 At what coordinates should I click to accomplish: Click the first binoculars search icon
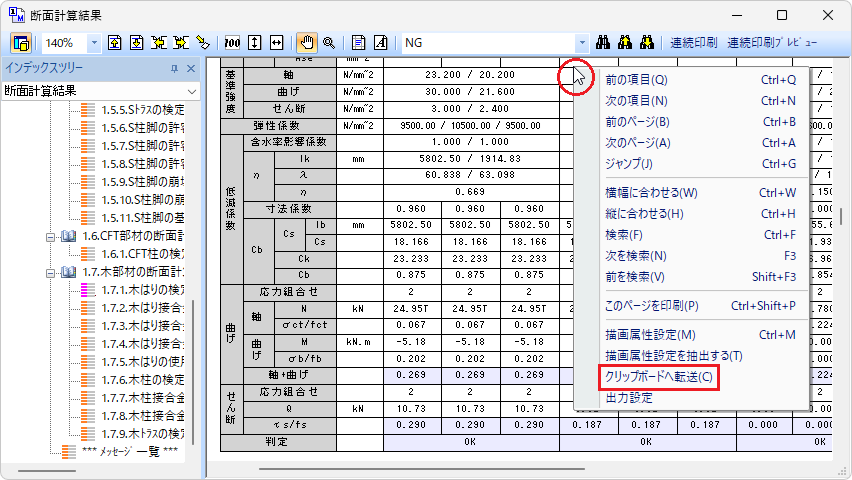coord(603,43)
